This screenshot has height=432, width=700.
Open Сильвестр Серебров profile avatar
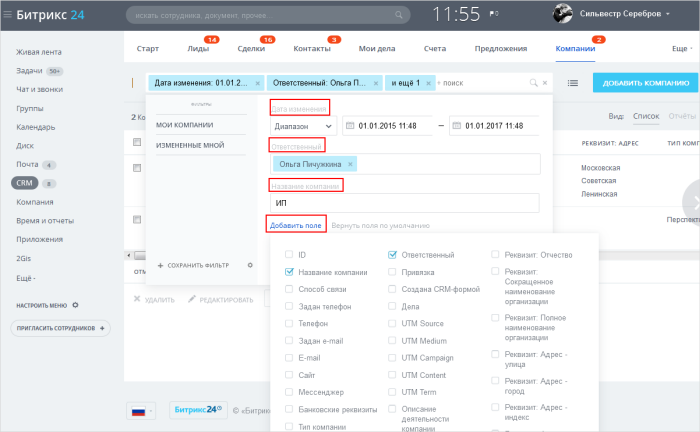point(562,13)
